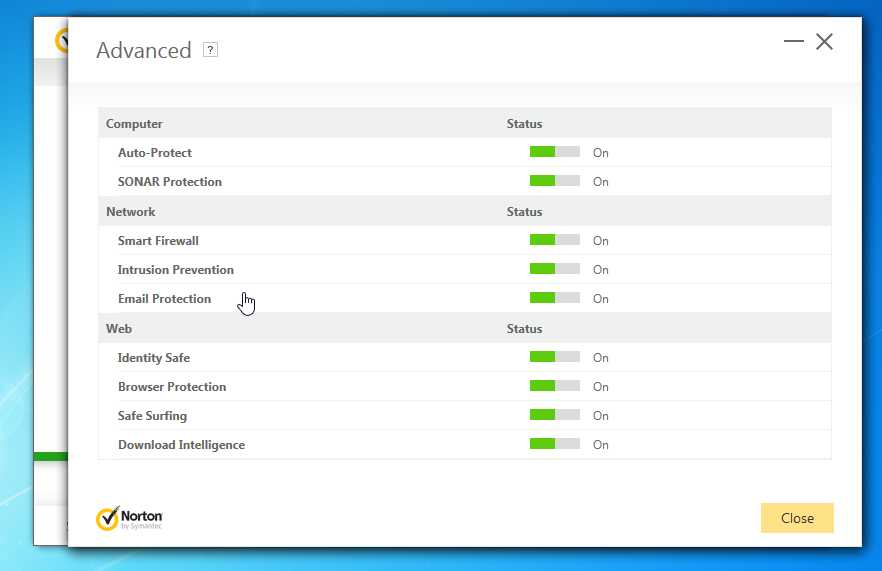This screenshot has height=571, width=882.
Task: Disable the Identity Safe toggle
Action: pyautogui.click(x=554, y=358)
